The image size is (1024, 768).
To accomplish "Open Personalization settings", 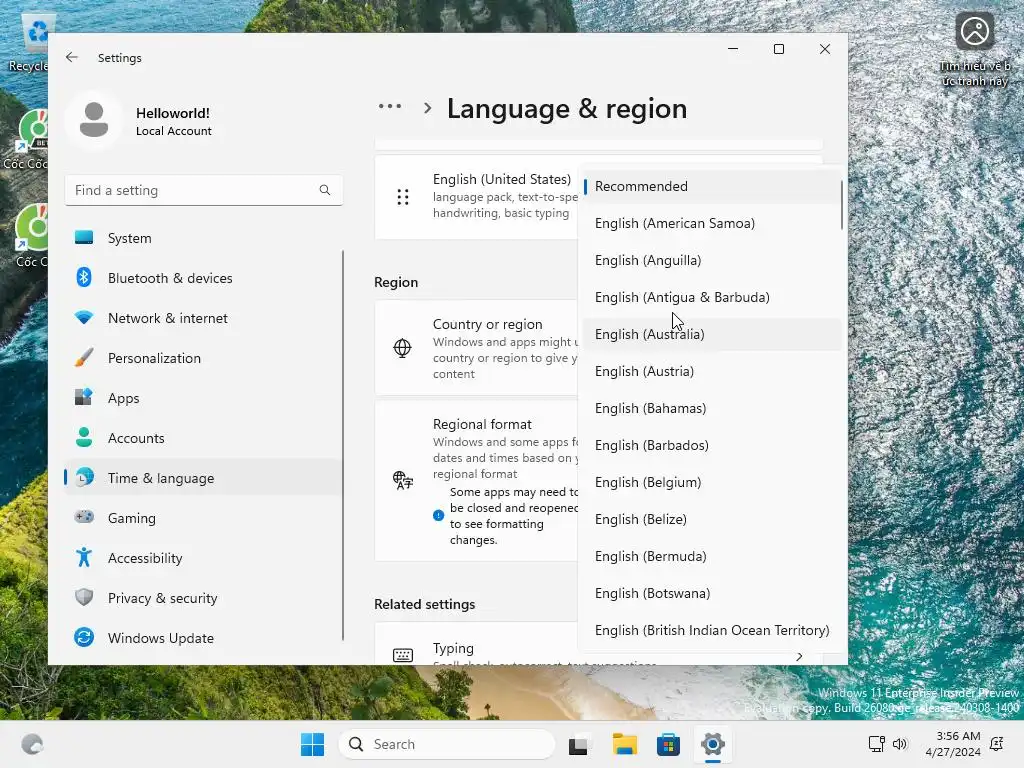I will coord(203,358).
